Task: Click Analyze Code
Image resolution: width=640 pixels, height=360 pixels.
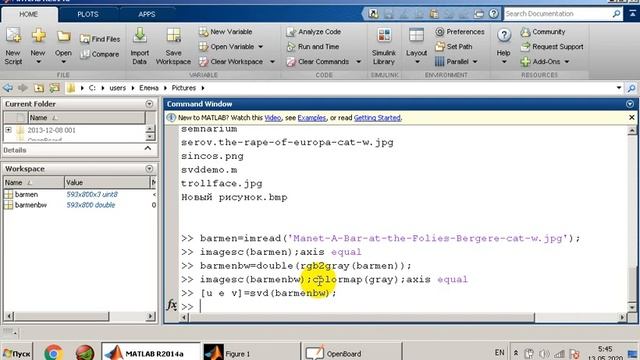Action: (x=313, y=32)
